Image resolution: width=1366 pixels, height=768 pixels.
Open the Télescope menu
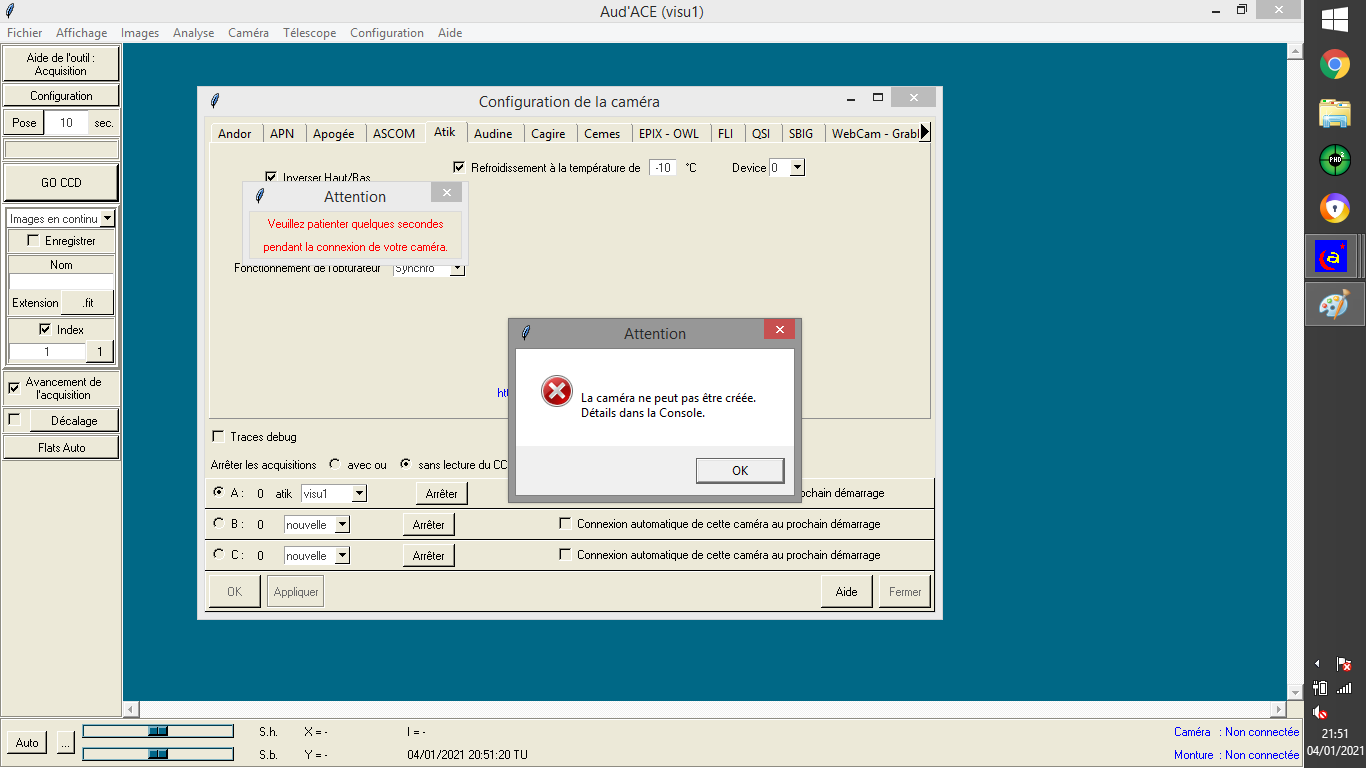coord(309,33)
